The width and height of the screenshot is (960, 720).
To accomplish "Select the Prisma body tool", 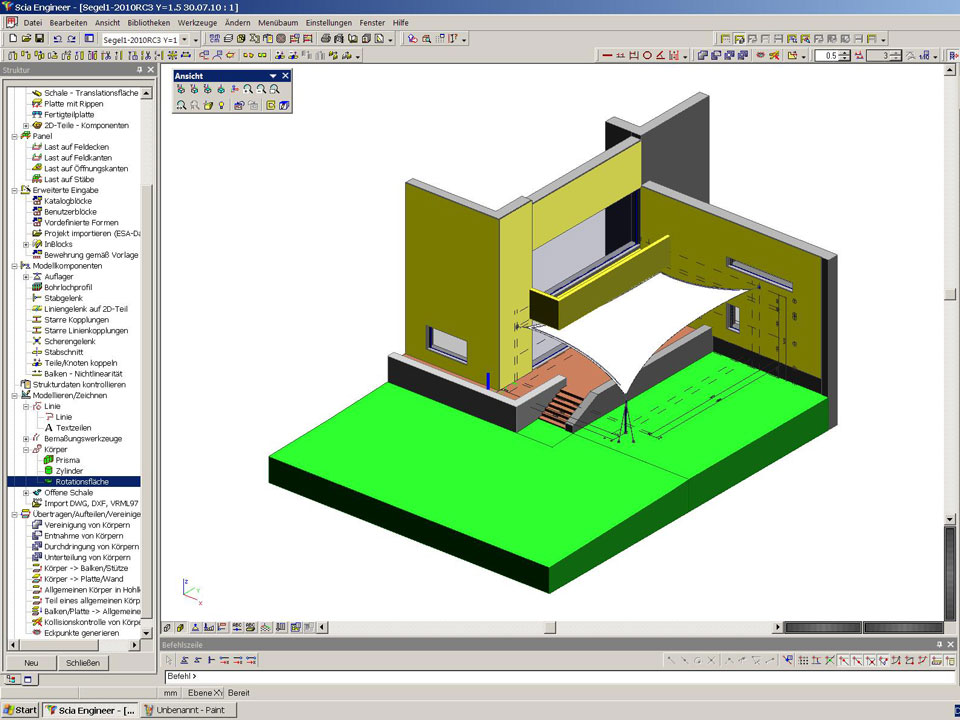I will tap(67, 460).
